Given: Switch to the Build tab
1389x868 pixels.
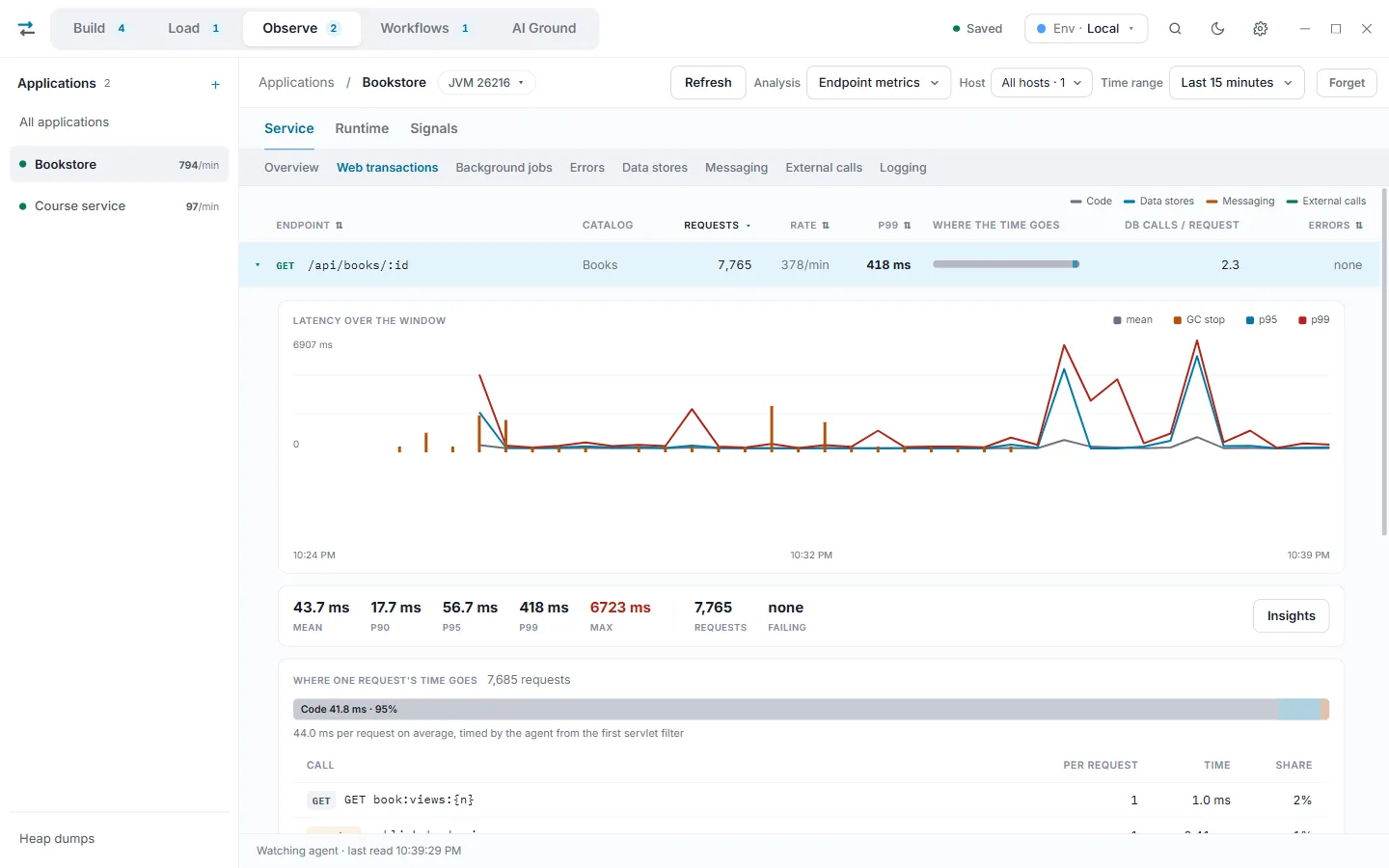Looking at the screenshot, I should 99,29.
